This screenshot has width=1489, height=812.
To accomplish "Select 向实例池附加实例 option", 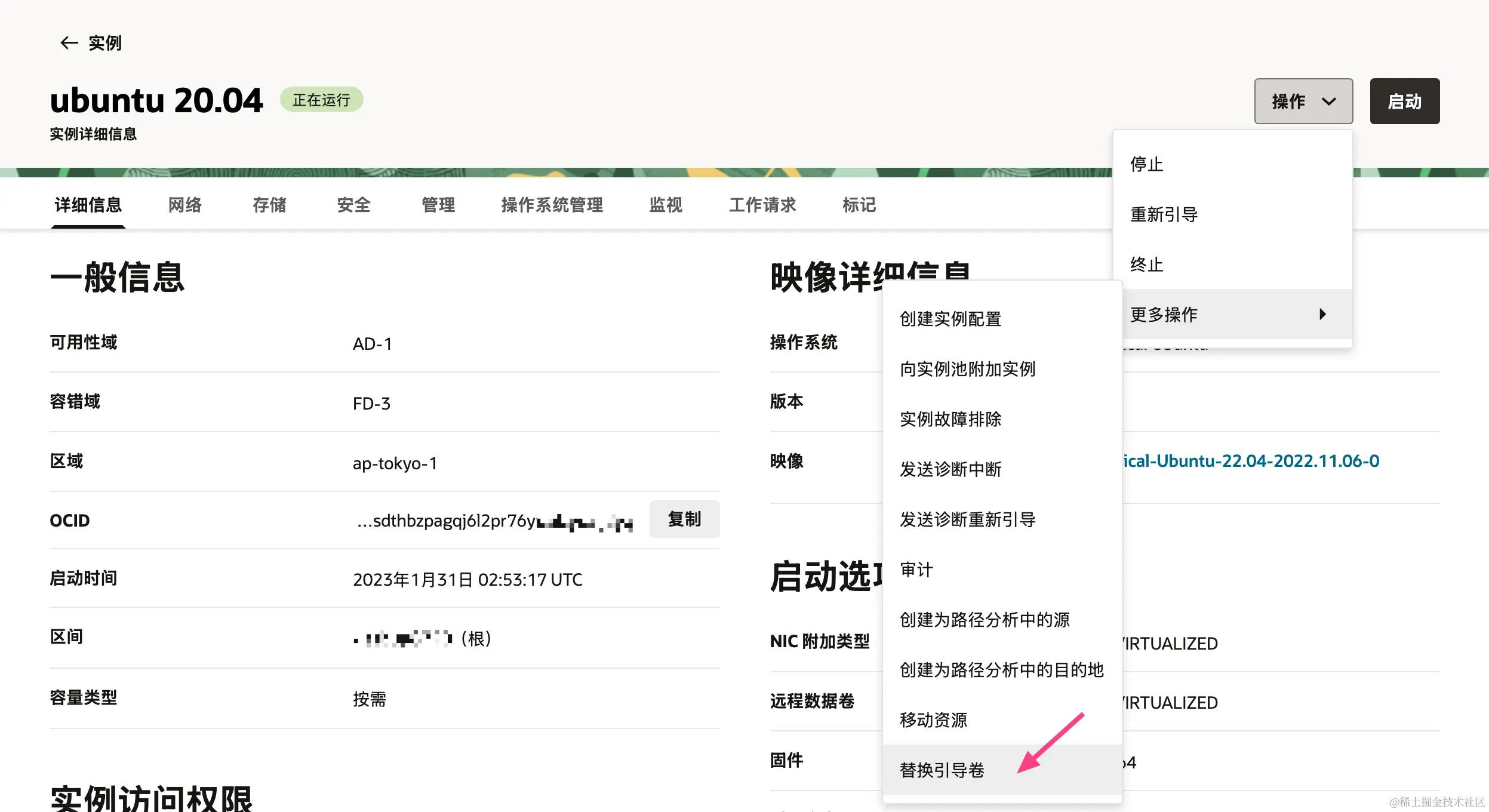I will click(967, 369).
